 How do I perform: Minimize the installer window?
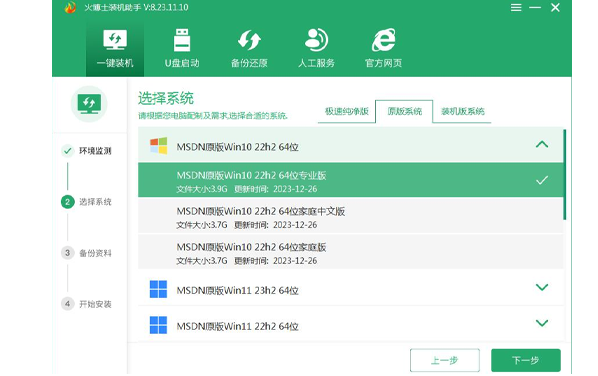click(x=535, y=8)
